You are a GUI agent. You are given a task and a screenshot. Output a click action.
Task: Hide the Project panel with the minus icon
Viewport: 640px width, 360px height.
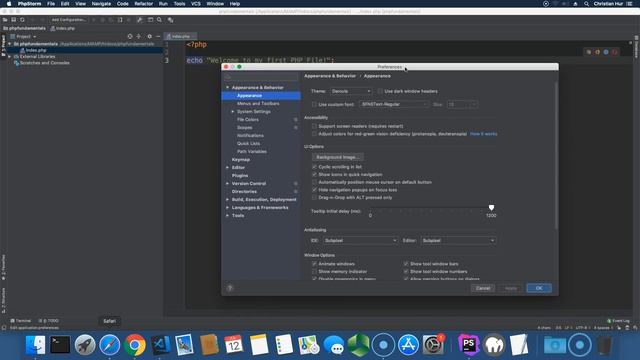point(158,36)
